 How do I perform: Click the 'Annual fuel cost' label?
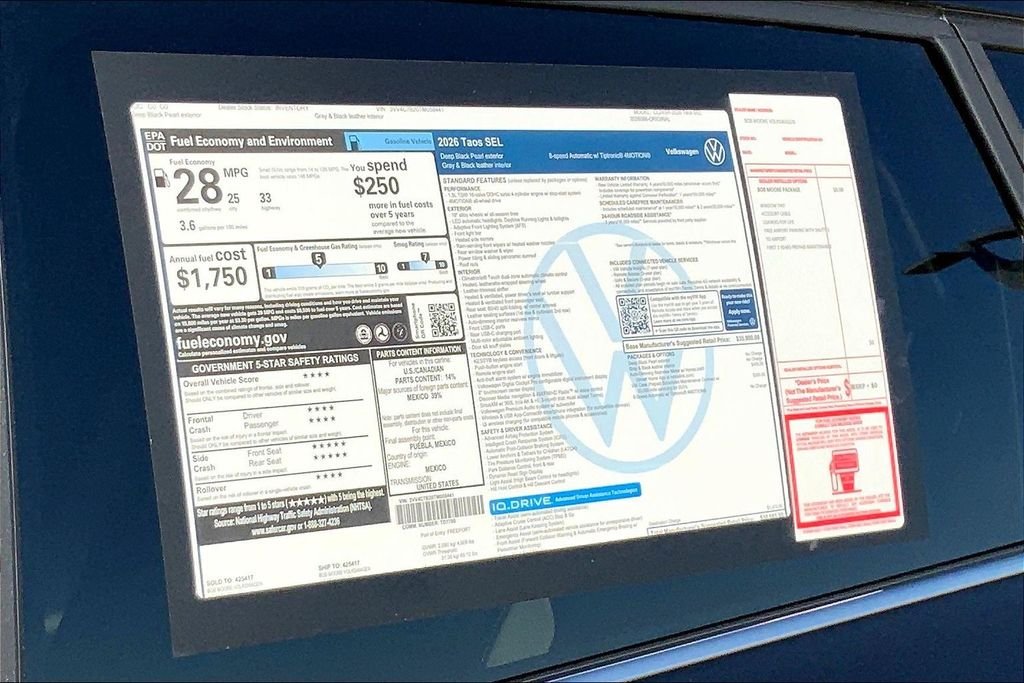pyautogui.click(x=208, y=256)
